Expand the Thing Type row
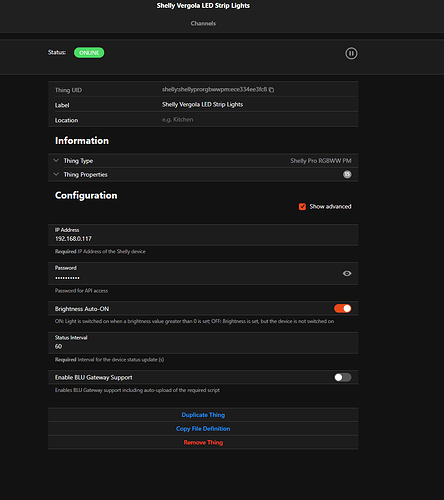 click(x=203, y=161)
